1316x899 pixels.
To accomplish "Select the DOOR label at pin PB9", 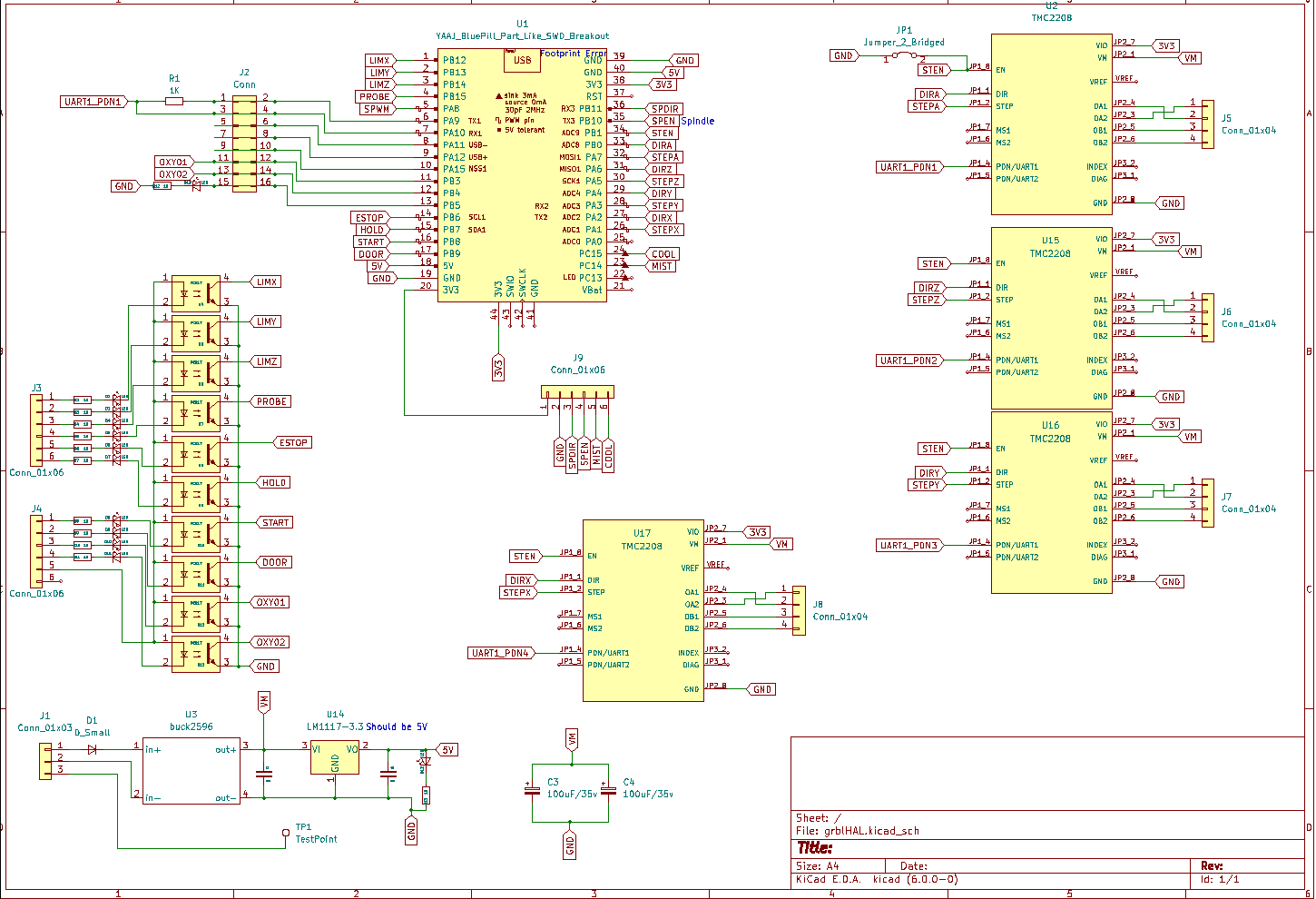I will click(372, 254).
